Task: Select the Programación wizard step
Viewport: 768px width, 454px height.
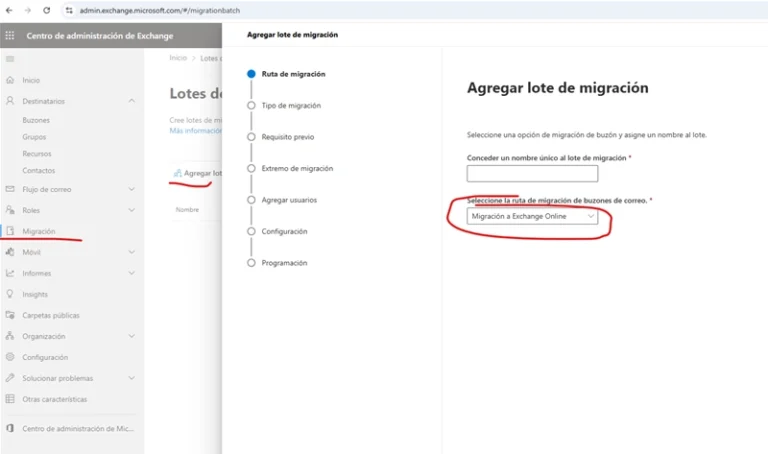Action: (277, 263)
